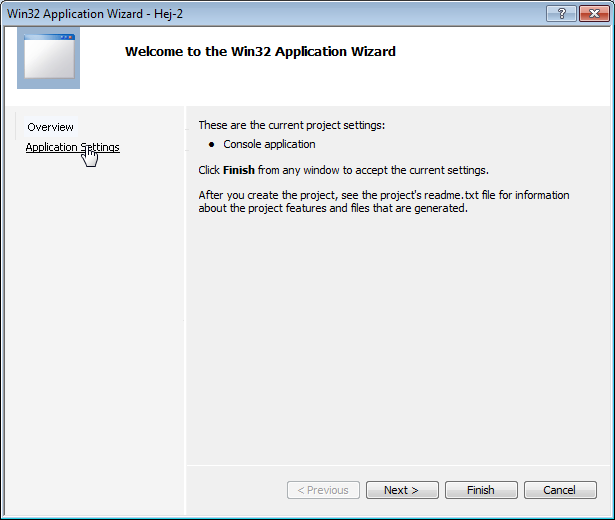Cancel the Win32 Application Wizard
Screen dimensions: 615x520
[560, 490]
